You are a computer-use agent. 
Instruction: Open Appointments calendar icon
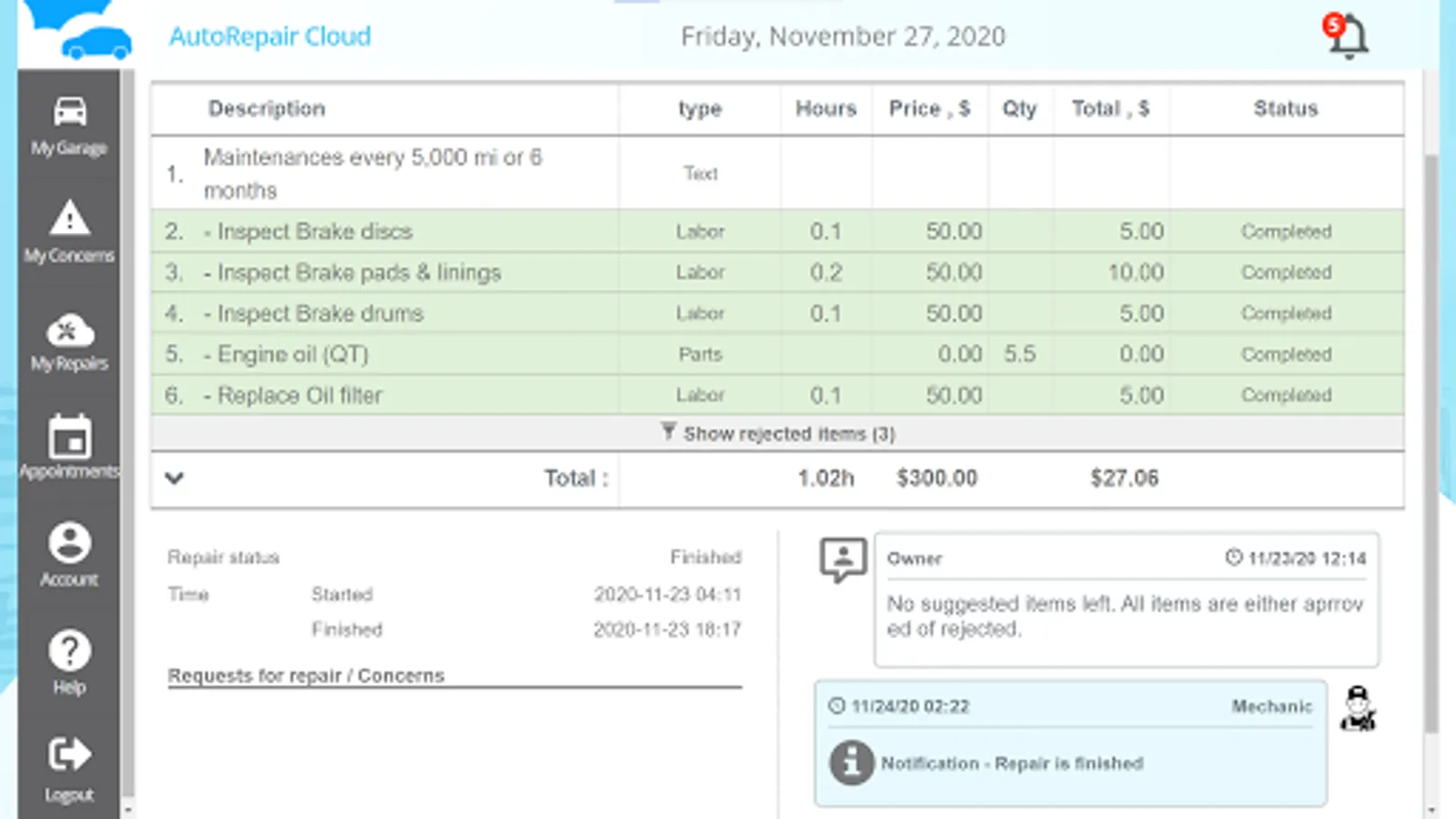[69, 438]
